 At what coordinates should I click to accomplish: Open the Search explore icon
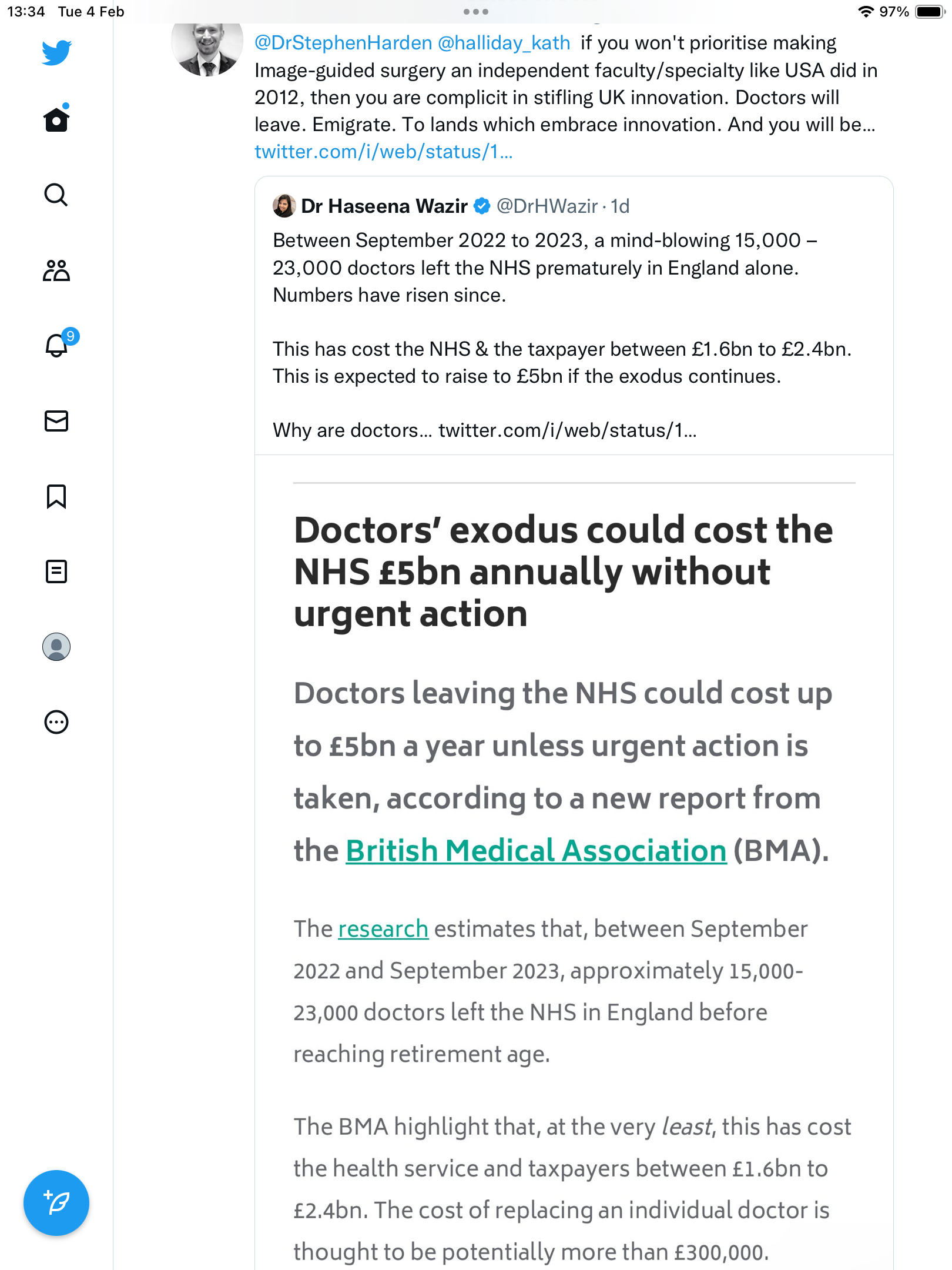56,195
